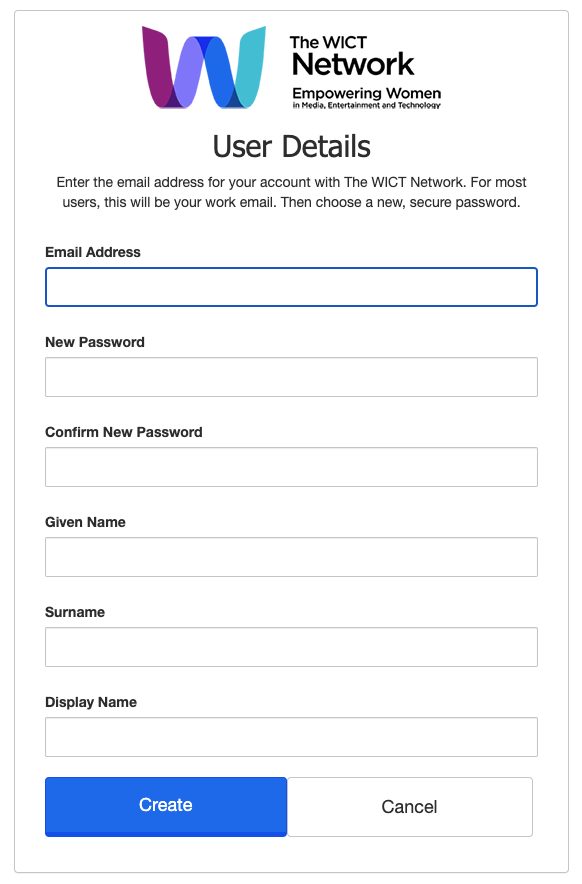Viewport: 582px width, 884px height.
Task: Focus the Given Name text box
Action: (292, 557)
